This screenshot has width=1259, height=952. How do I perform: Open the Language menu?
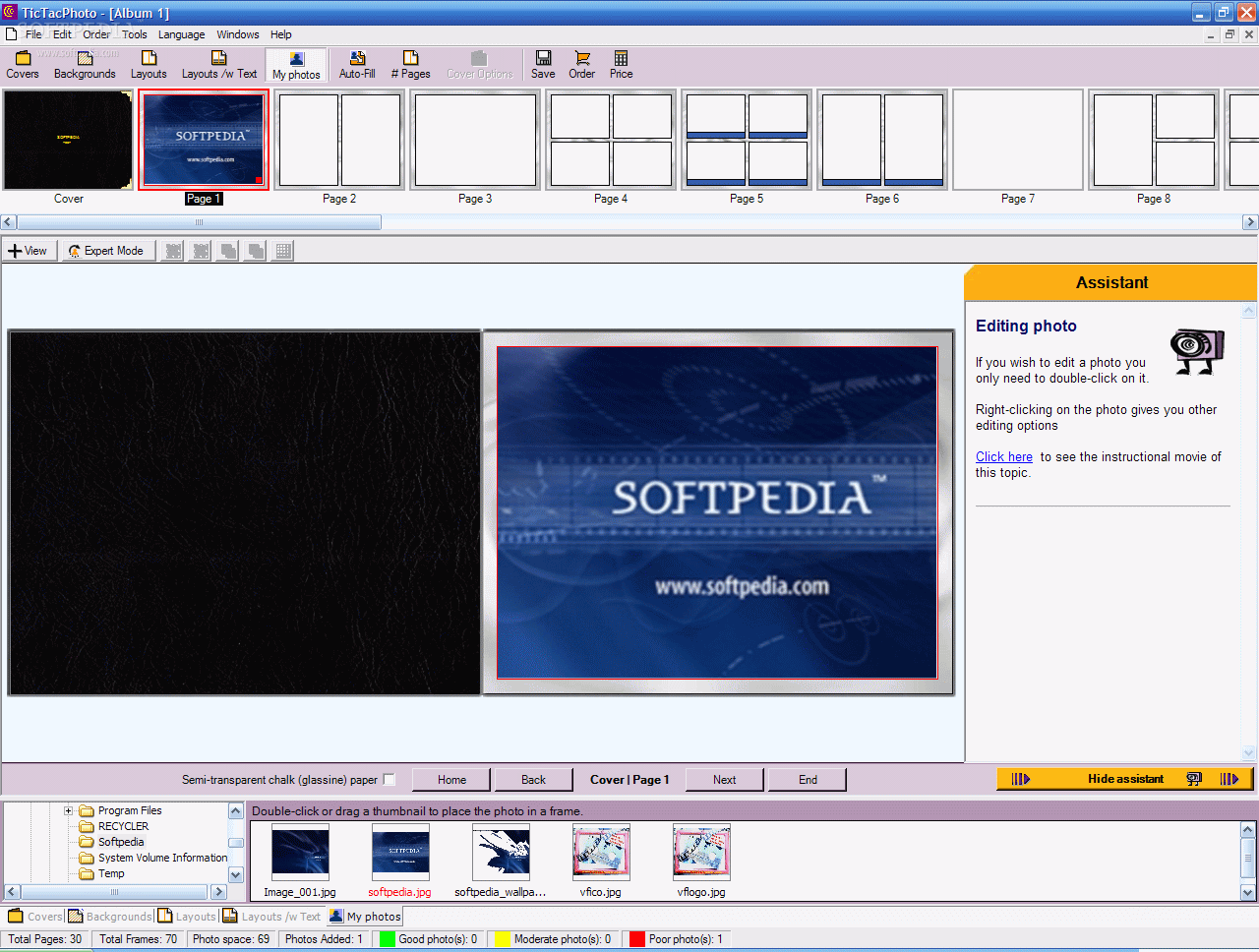pyautogui.click(x=182, y=34)
